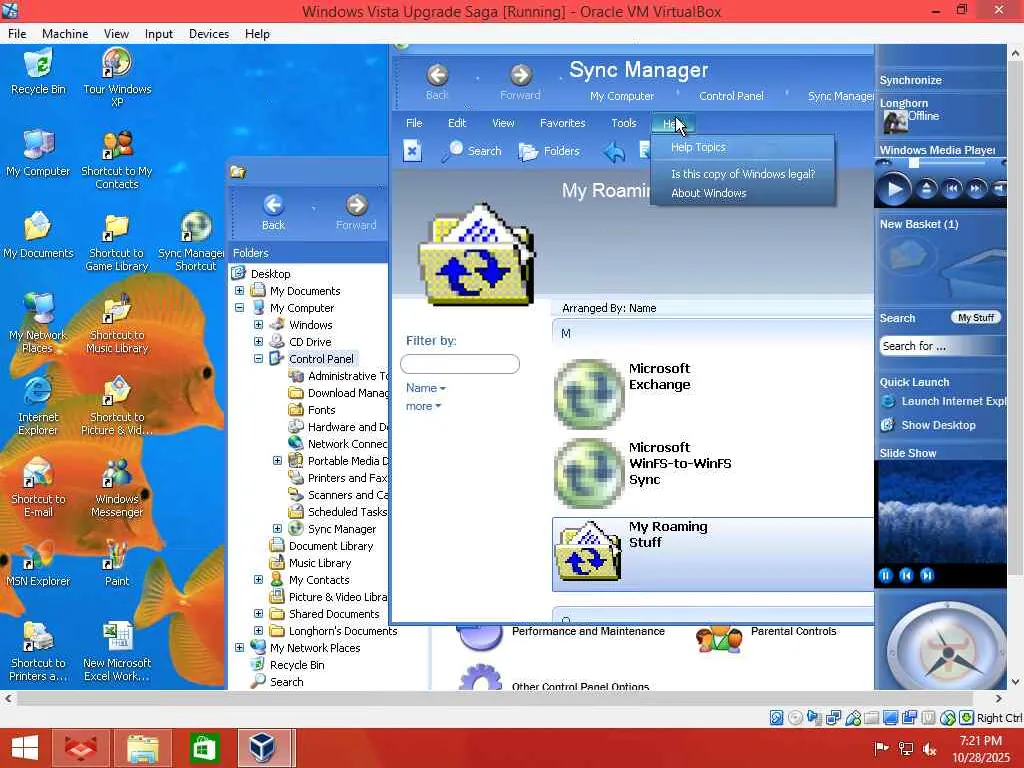1024x768 pixels.
Task: Click My Computer breadcrumb link
Action: pos(622,96)
